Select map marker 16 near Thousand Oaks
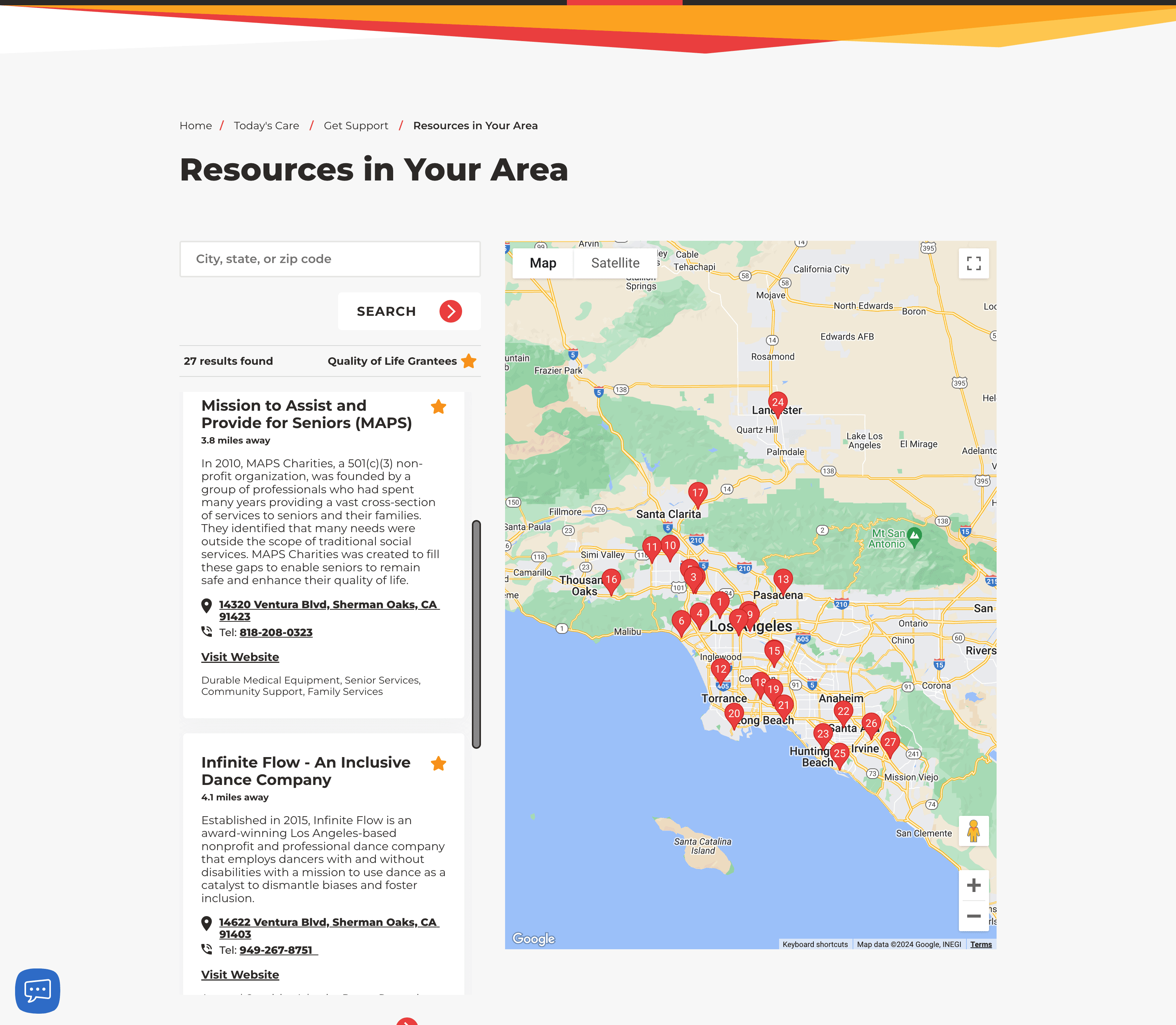 611,581
